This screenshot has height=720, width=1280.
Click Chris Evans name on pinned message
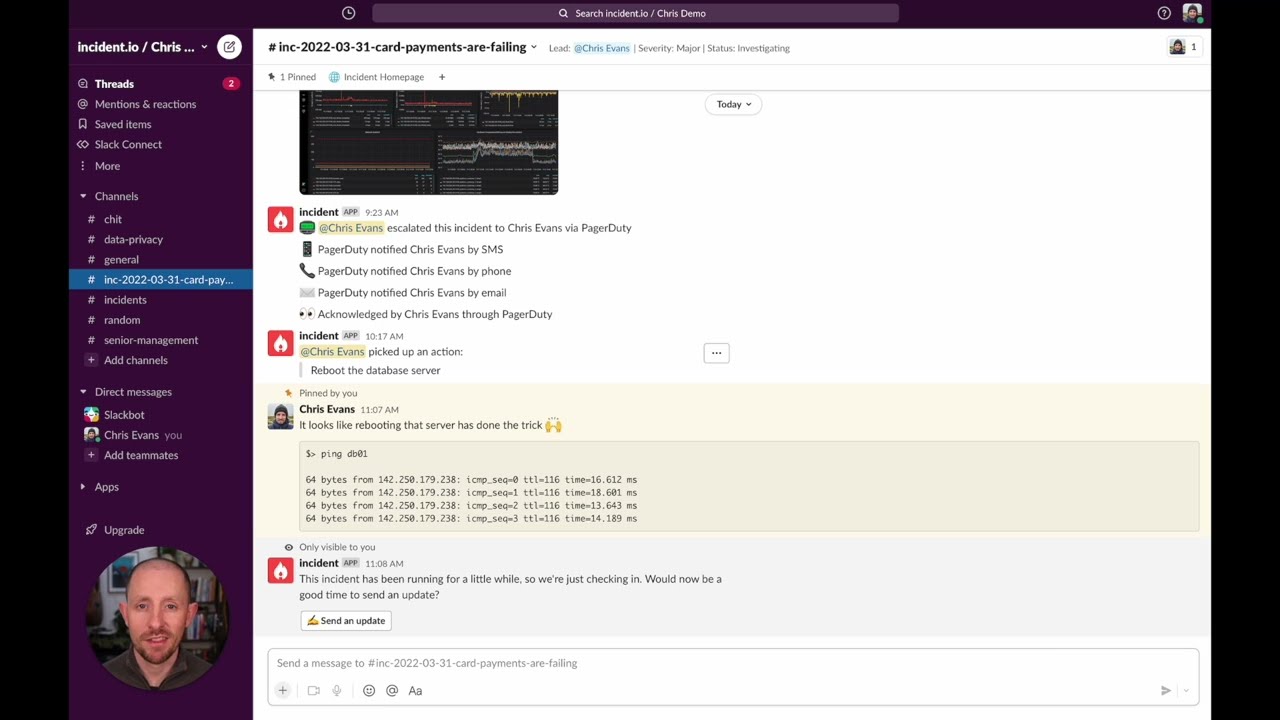(x=327, y=409)
